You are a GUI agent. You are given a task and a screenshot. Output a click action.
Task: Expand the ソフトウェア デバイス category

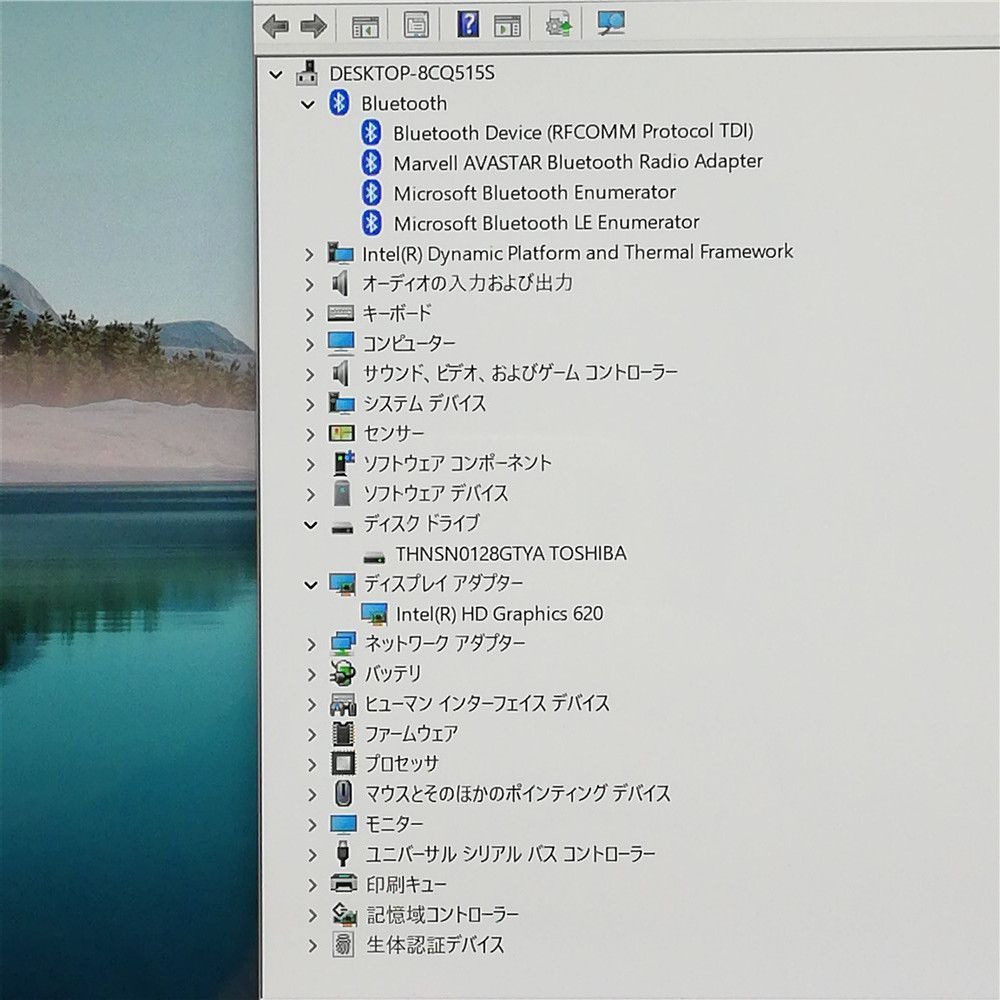(311, 494)
